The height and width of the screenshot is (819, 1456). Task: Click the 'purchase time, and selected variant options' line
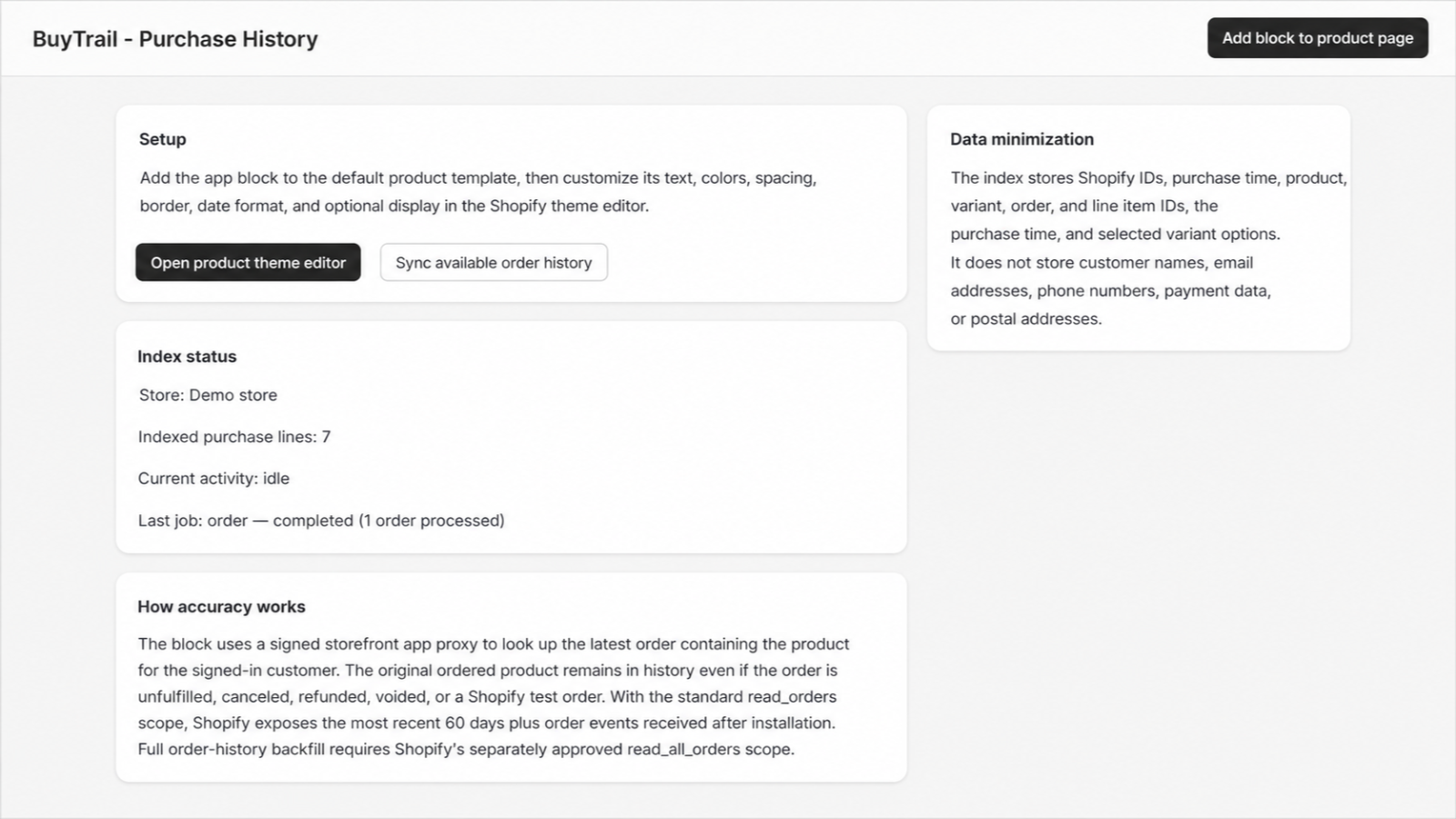click(1116, 234)
